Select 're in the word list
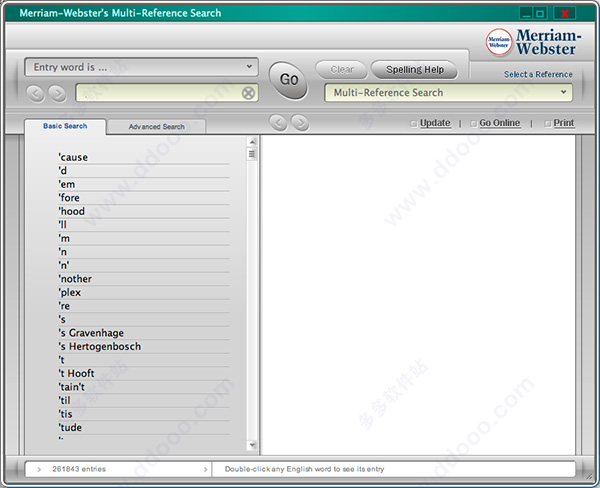This screenshot has height=488, width=600. 143,306
